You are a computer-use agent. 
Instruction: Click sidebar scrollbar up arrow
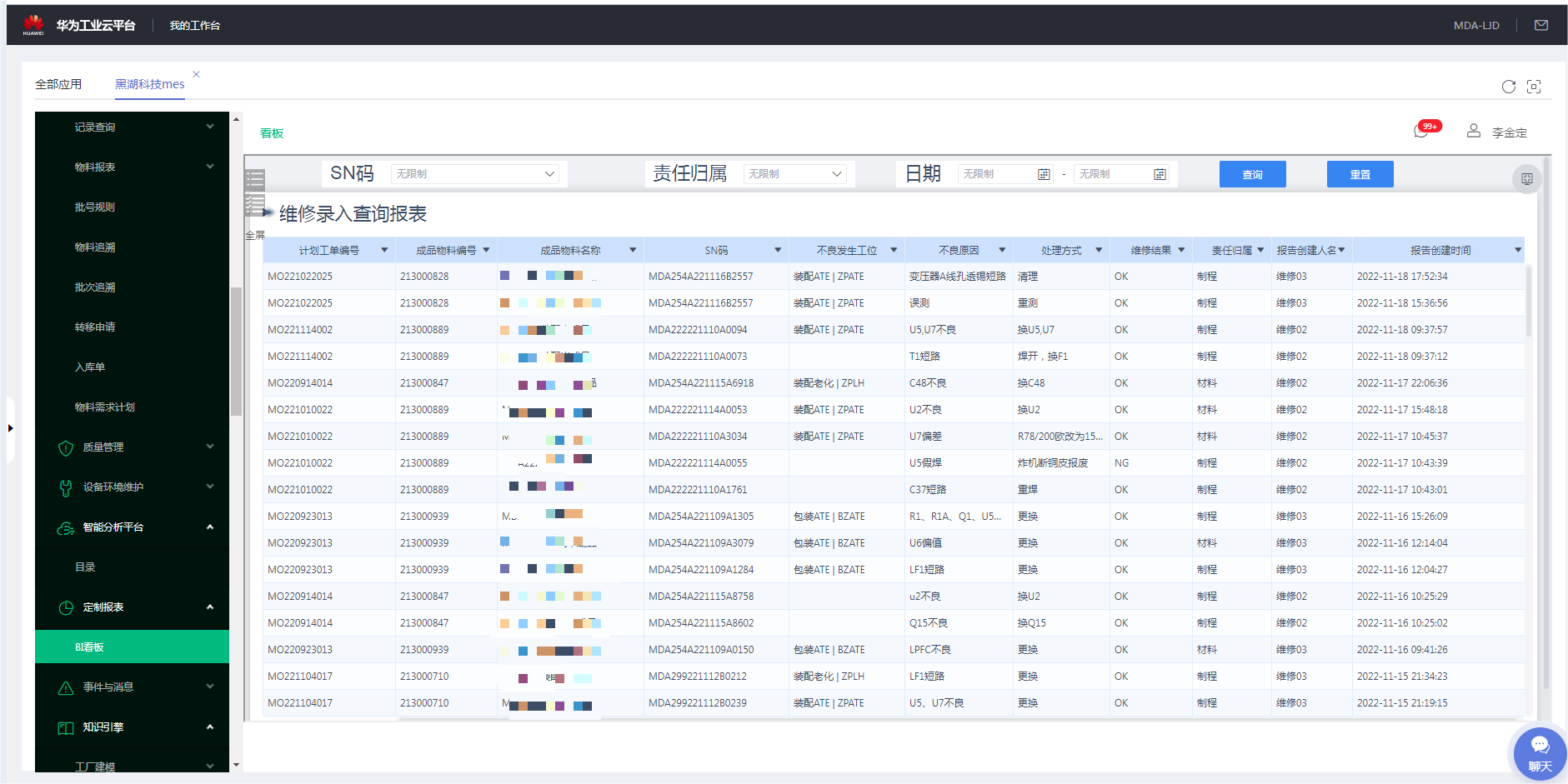[x=236, y=119]
